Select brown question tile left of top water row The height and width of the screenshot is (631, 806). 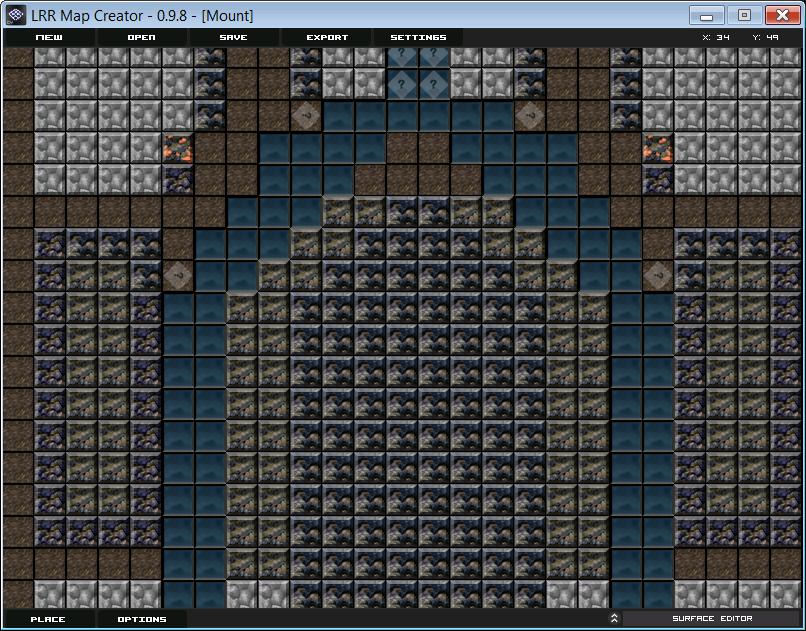click(x=306, y=116)
